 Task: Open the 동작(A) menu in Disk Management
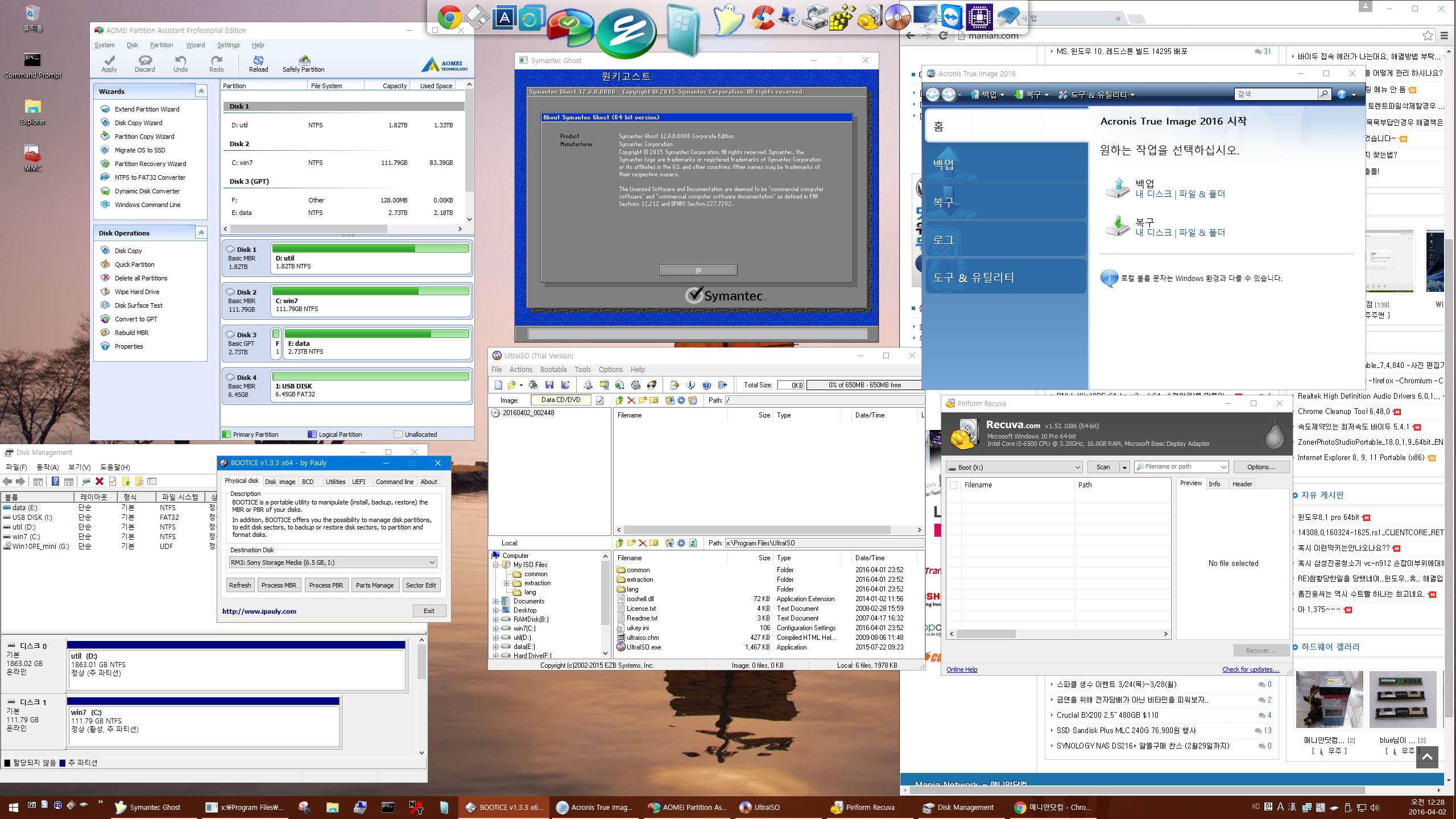point(47,467)
